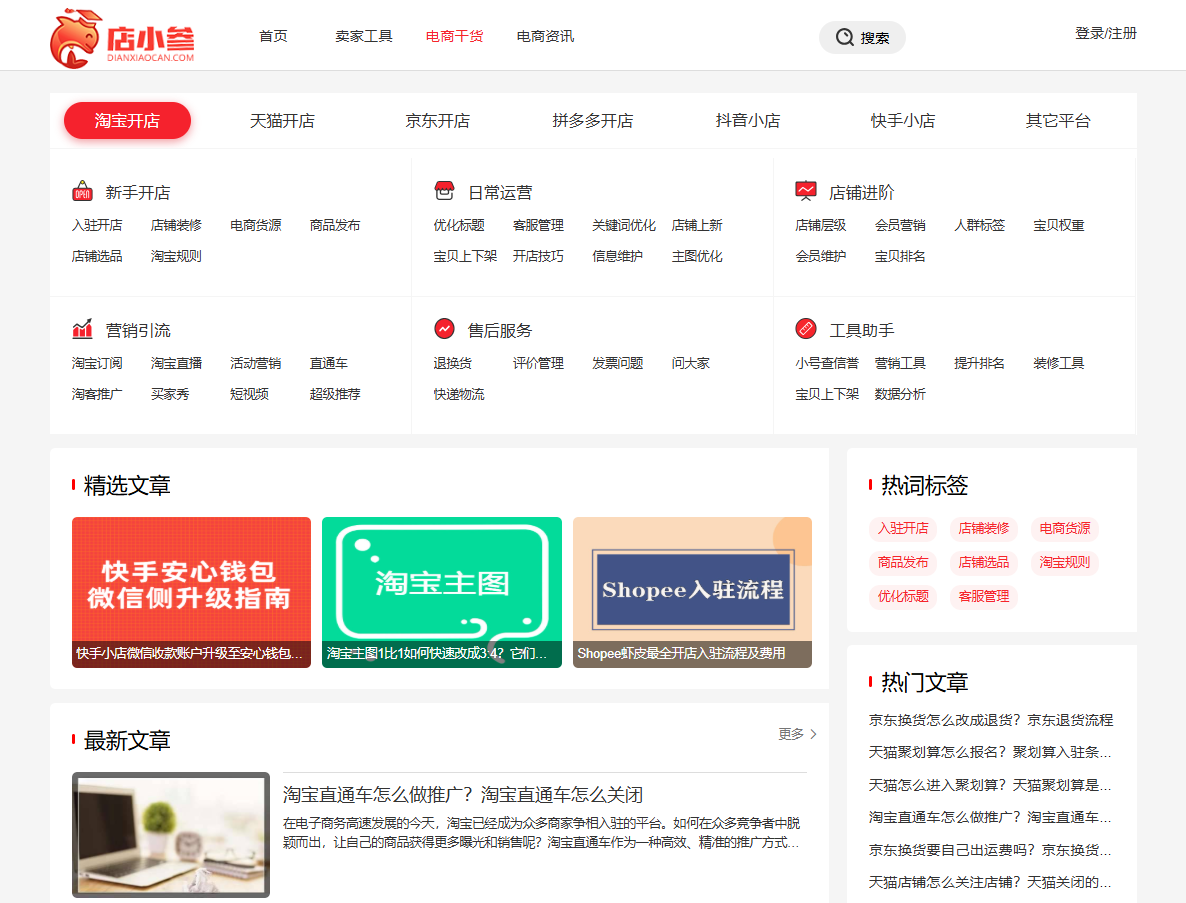Open 电商资讯 in the top navigation

pyautogui.click(x=545, y=36)
